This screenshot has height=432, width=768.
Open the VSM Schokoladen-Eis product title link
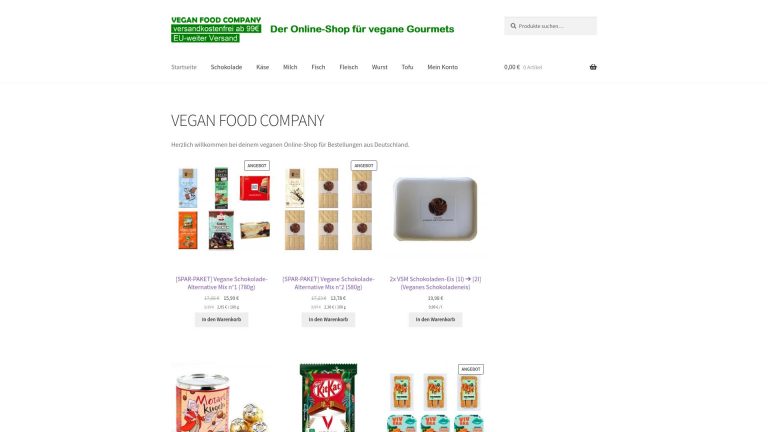click(x=435, y=283)
